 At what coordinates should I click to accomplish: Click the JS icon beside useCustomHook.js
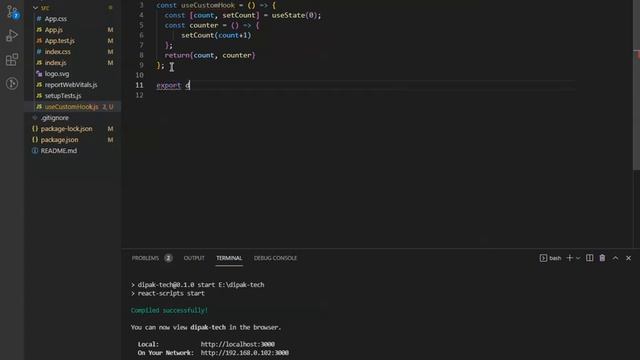coord(39,107)
